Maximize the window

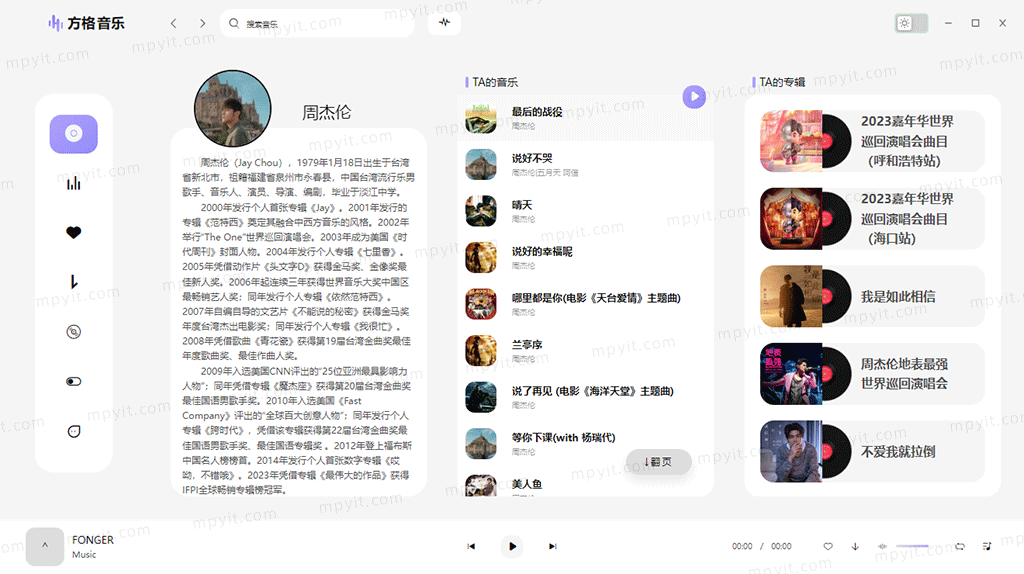click(x=976, y=23)
